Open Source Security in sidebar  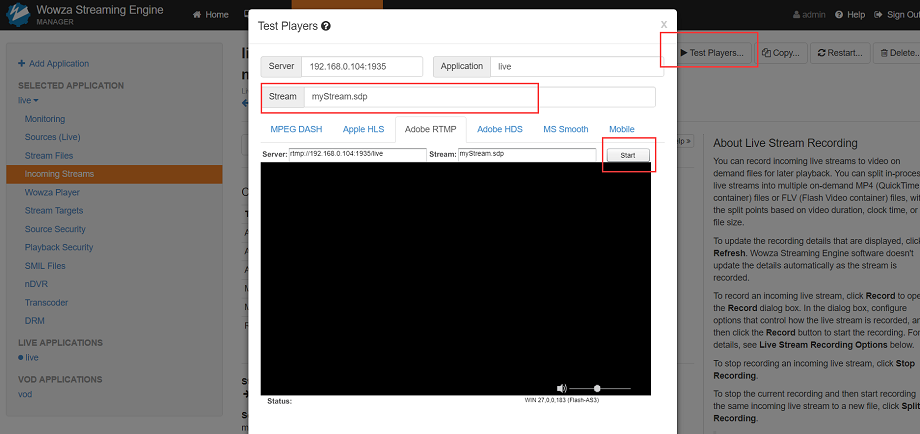coord(55,229)
